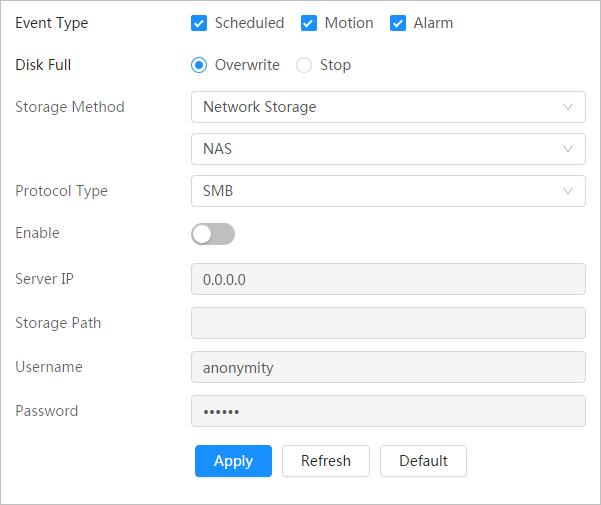Select Stop for Disk Full
Viewport: 601px width, 505px height.
click(x=304, y=65)
